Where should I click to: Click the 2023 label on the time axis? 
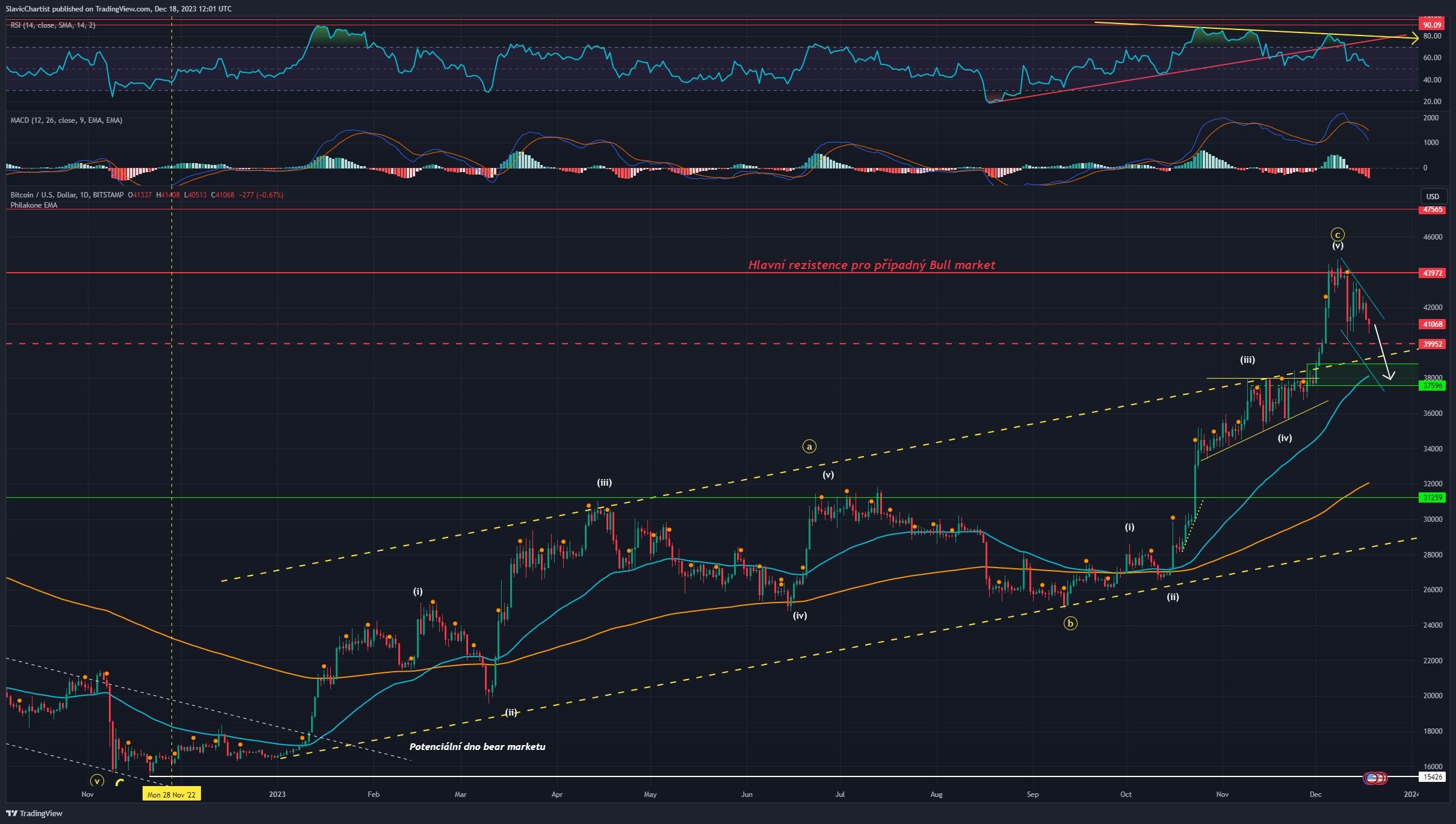(x=277, y=795)
